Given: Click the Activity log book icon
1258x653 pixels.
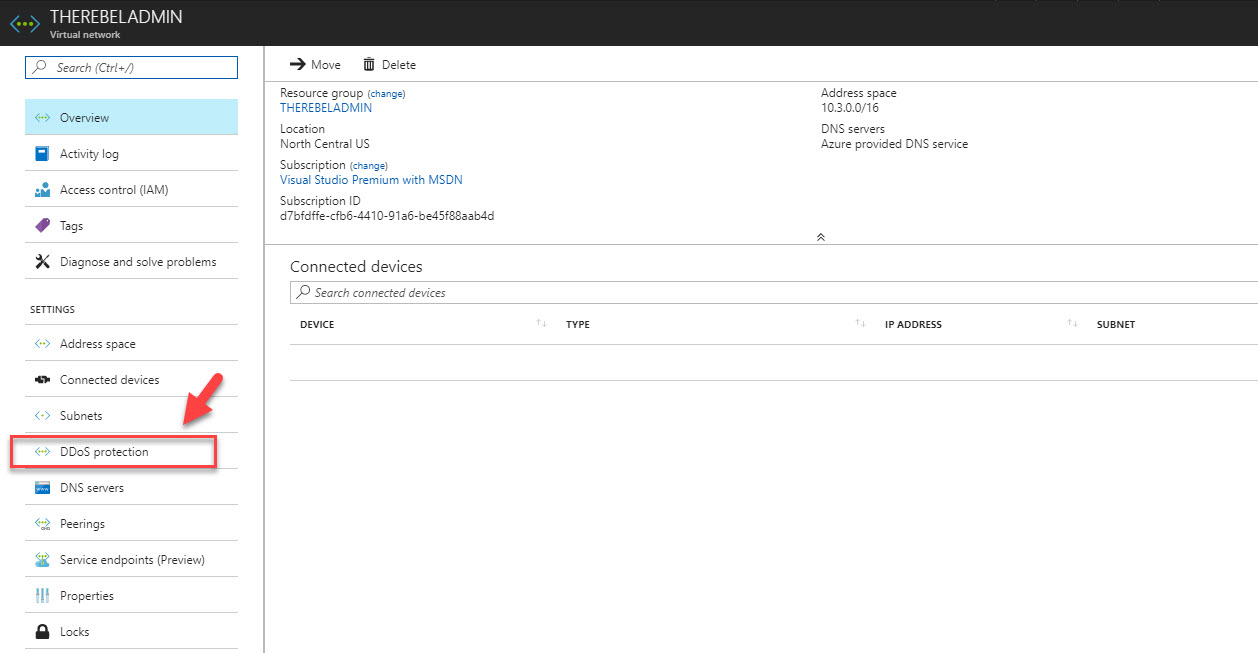Looking at the screenshot, I should (x=42, y=154).
